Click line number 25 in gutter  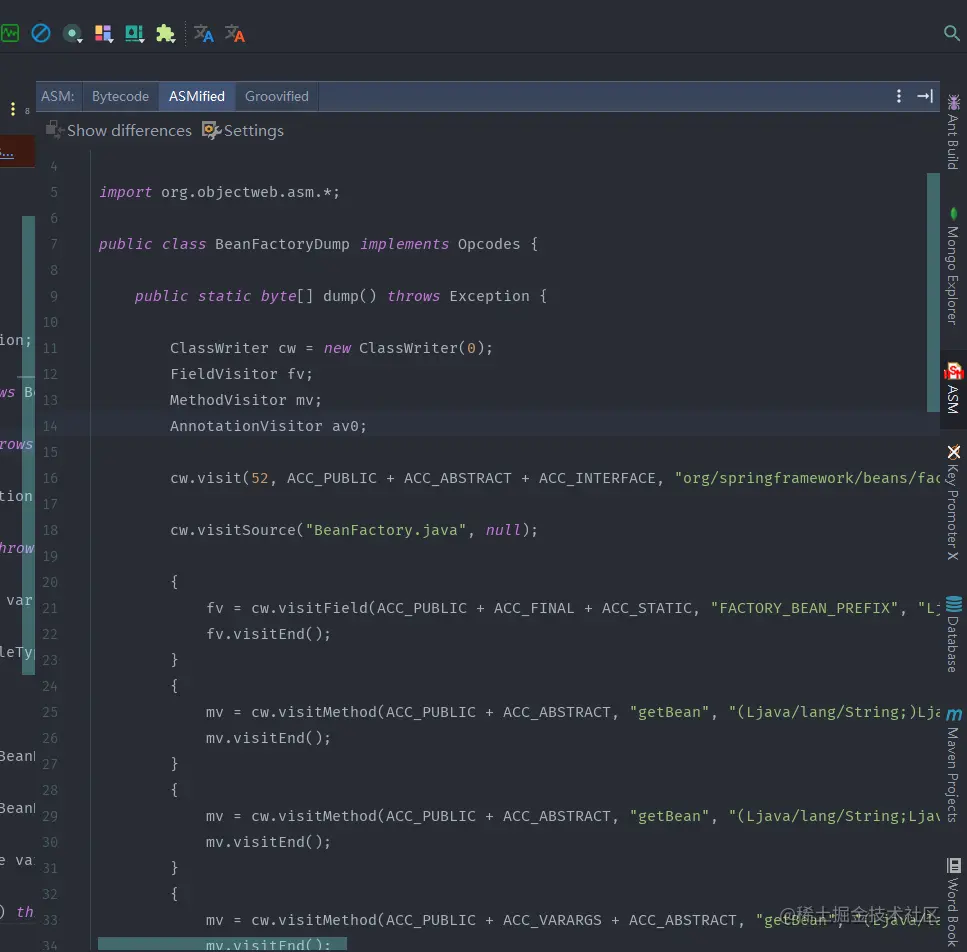pyautogui.click(x=50, y=712)
